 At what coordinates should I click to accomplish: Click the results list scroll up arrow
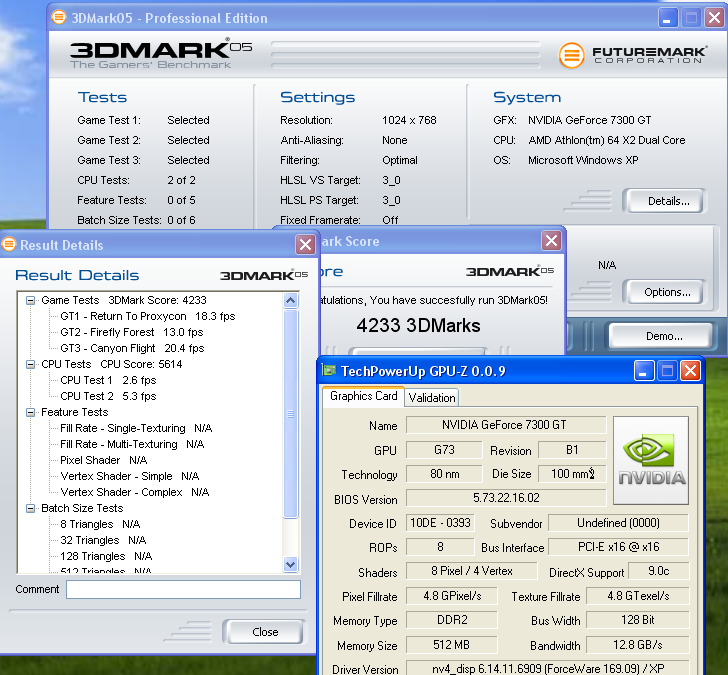click(291, 300)
